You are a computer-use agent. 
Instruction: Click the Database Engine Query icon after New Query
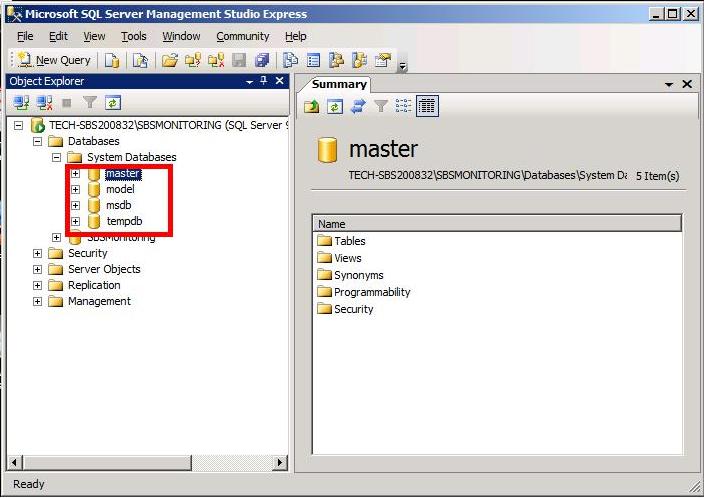click(x=112, y=60)
